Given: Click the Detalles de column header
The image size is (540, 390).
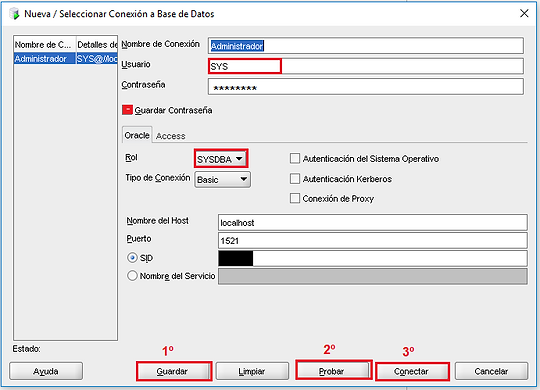Looking at the screenshot, I should point(97,44).
